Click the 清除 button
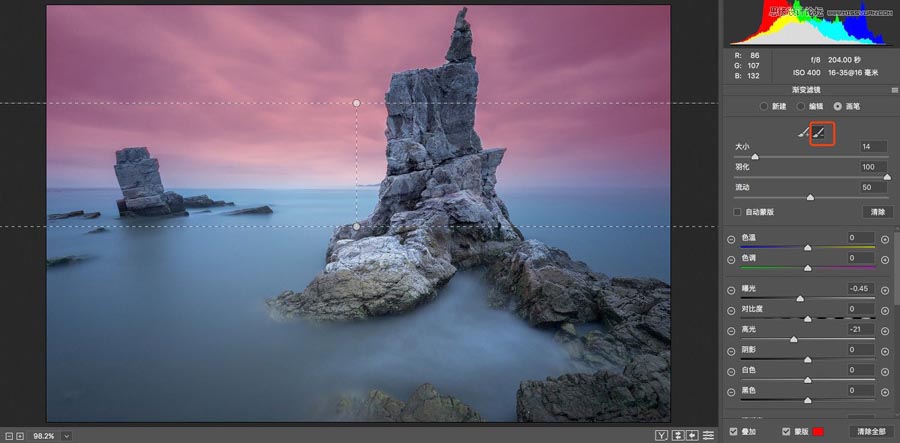Image resolution: width=900 pixels, height=443 pixels. (x=878, y=212)
